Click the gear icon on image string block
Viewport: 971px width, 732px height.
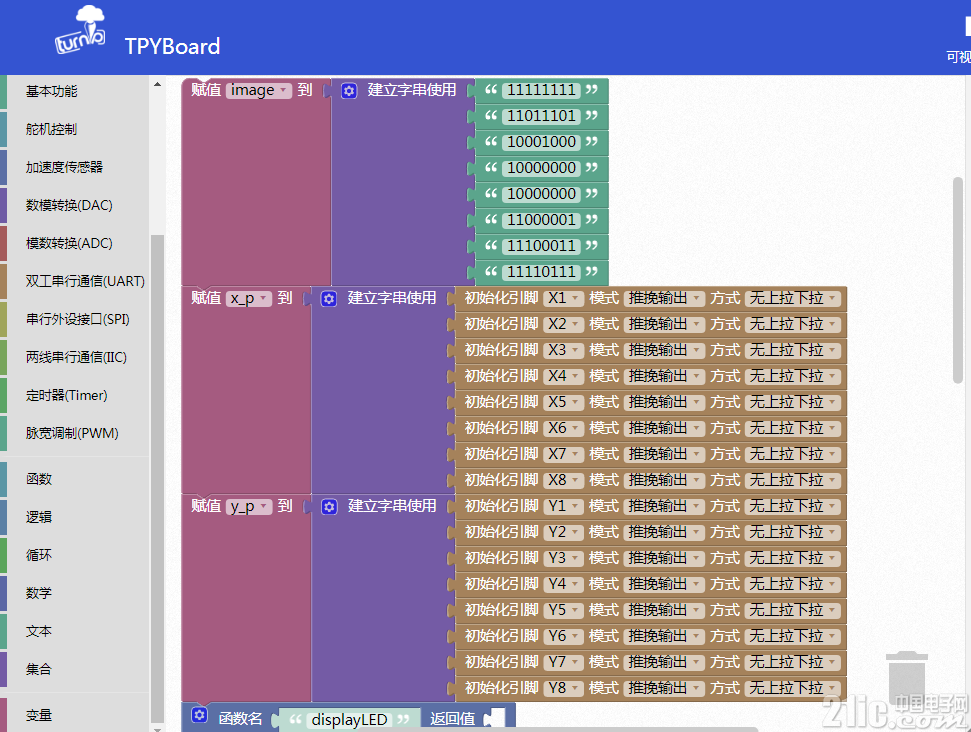point(349,91)
